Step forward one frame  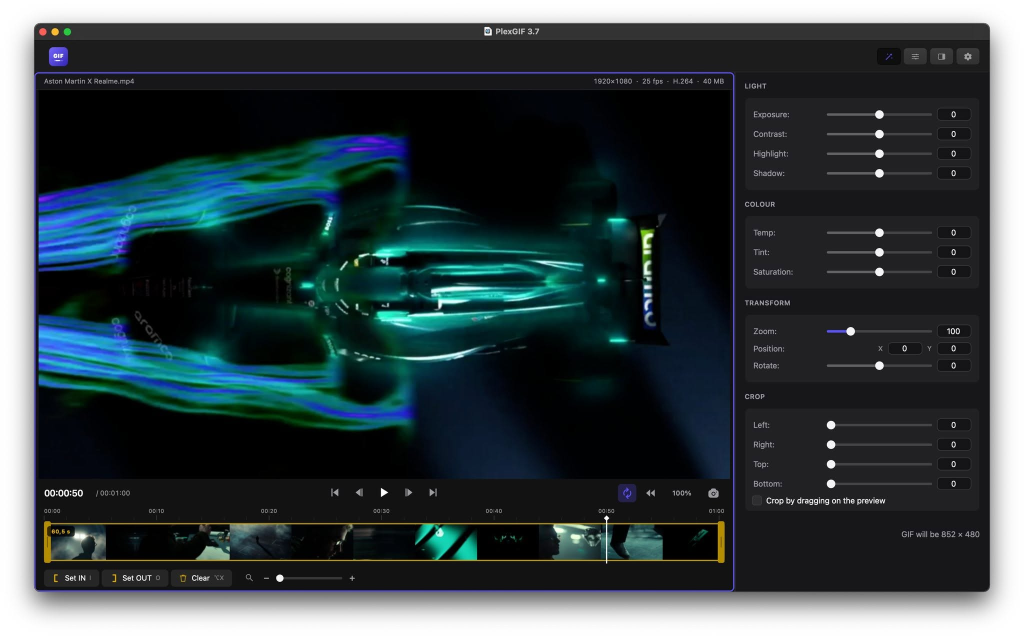coord(408,493)
